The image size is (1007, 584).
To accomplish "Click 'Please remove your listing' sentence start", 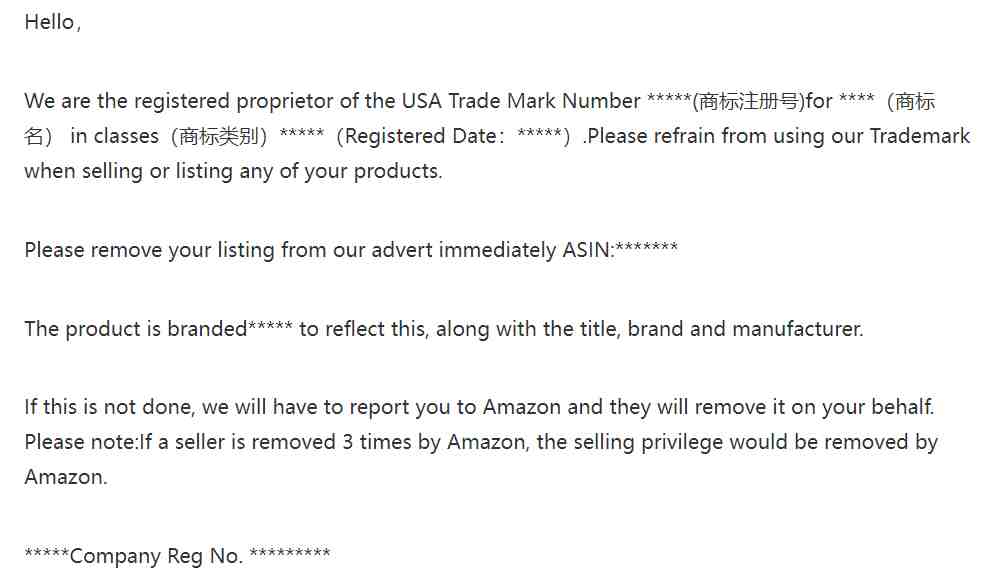I will tap(150, 250).
